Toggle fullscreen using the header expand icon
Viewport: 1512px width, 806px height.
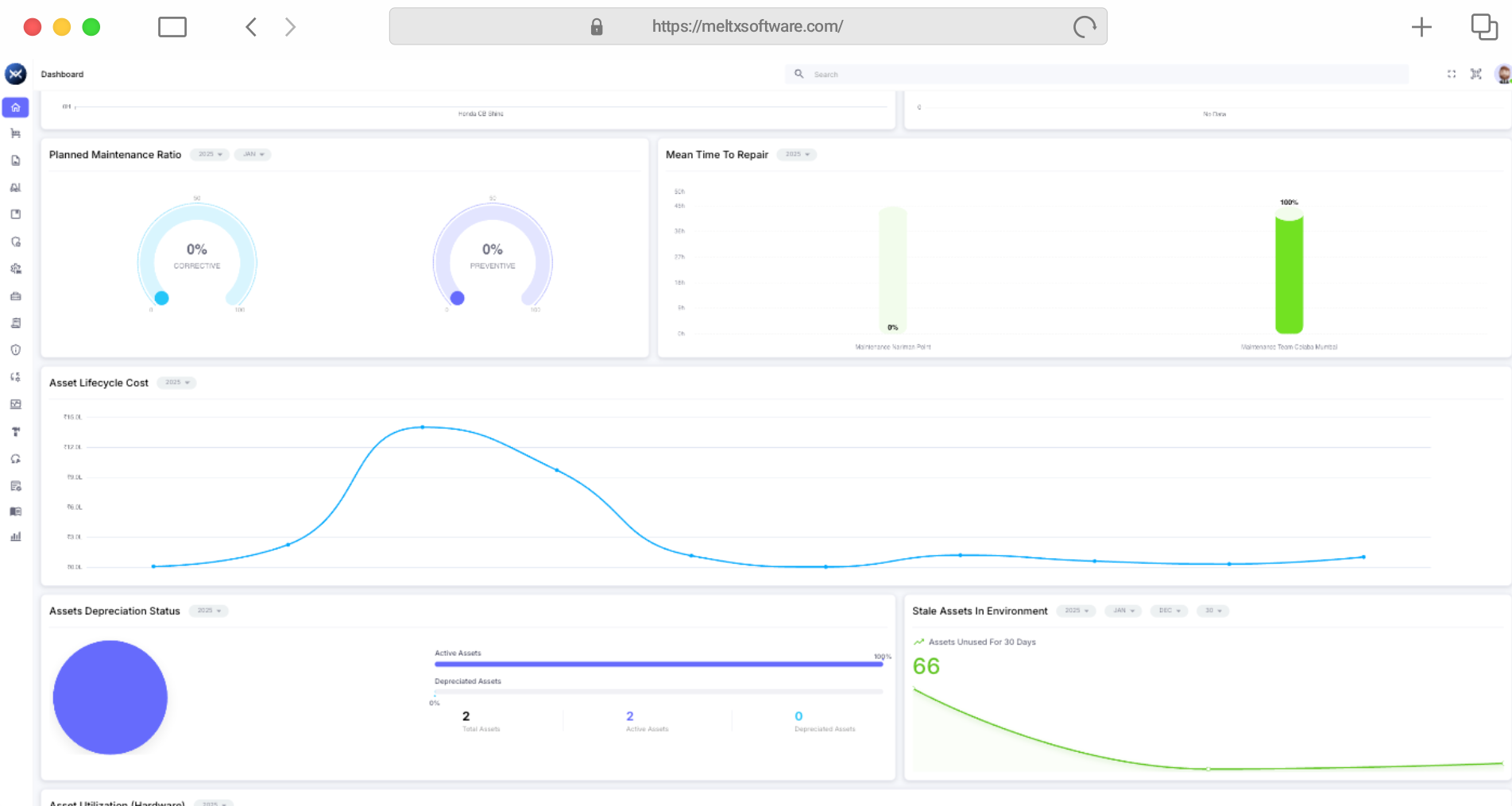[1452, 74]
